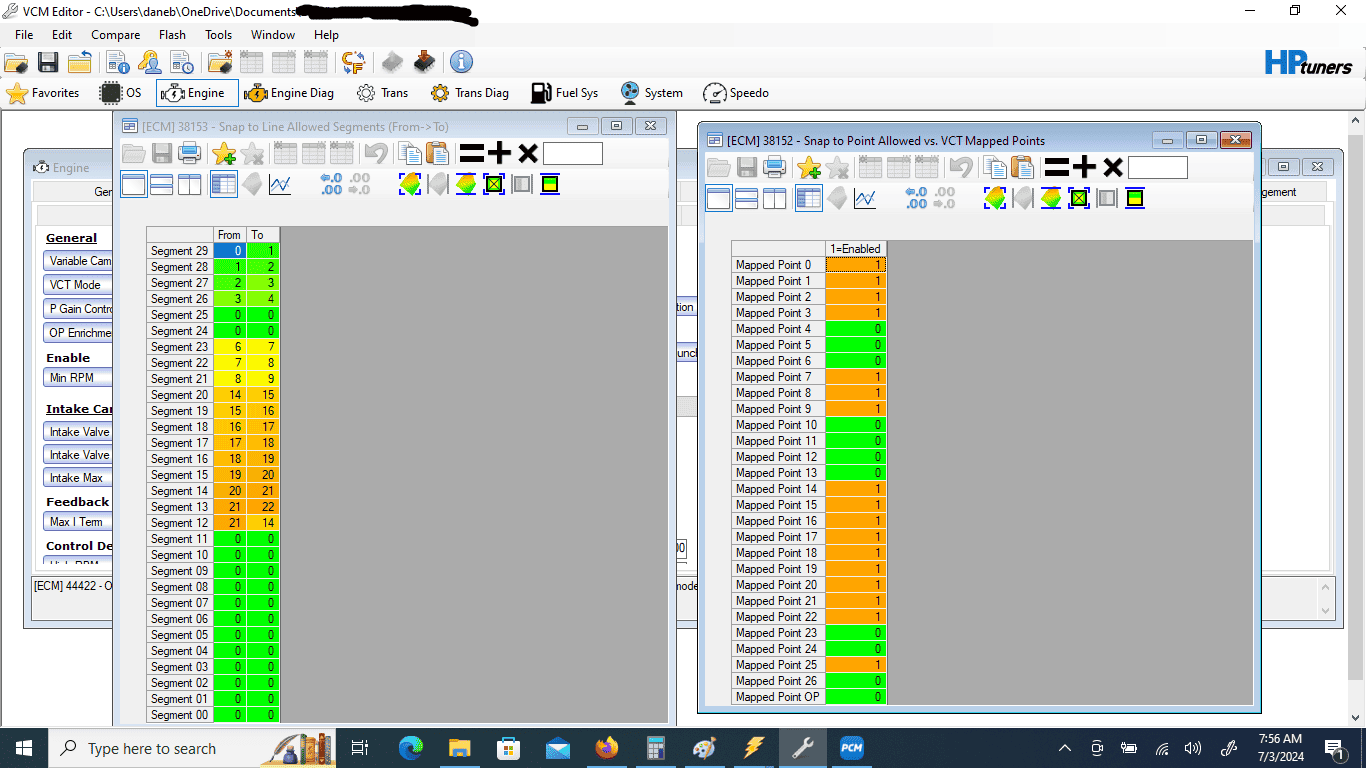Switch to the Fuel Sys section
Image resolution: width=1366 pixels, height=768 pixels.
pyautogui.click(x=565, y=93)
